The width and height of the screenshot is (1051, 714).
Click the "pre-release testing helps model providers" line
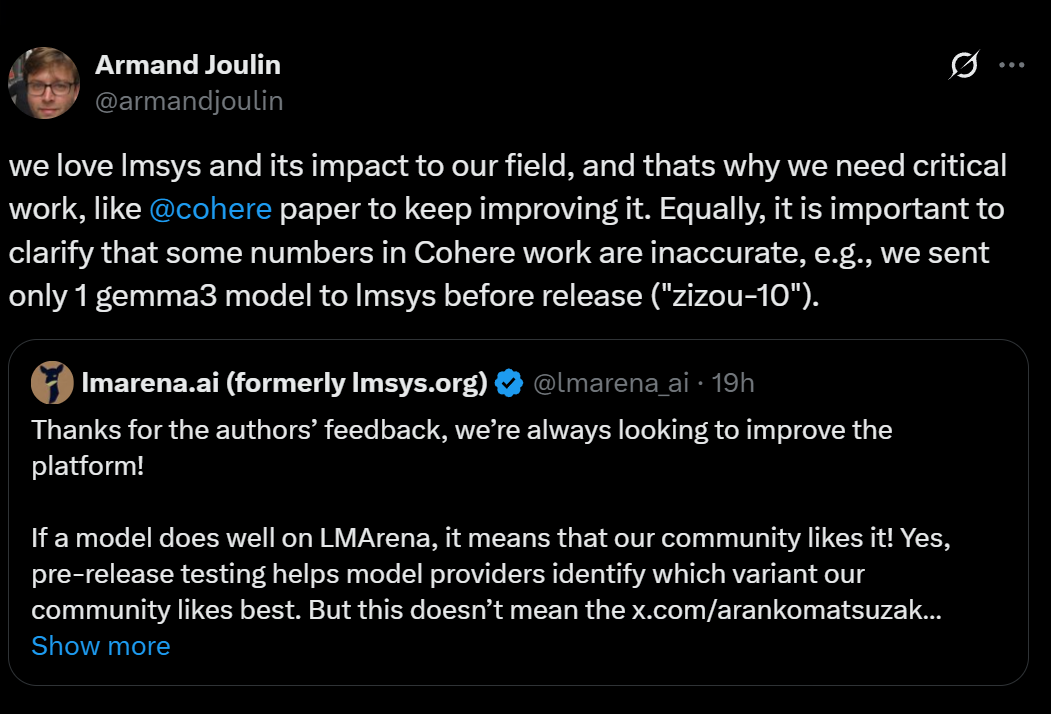point(447,575)
